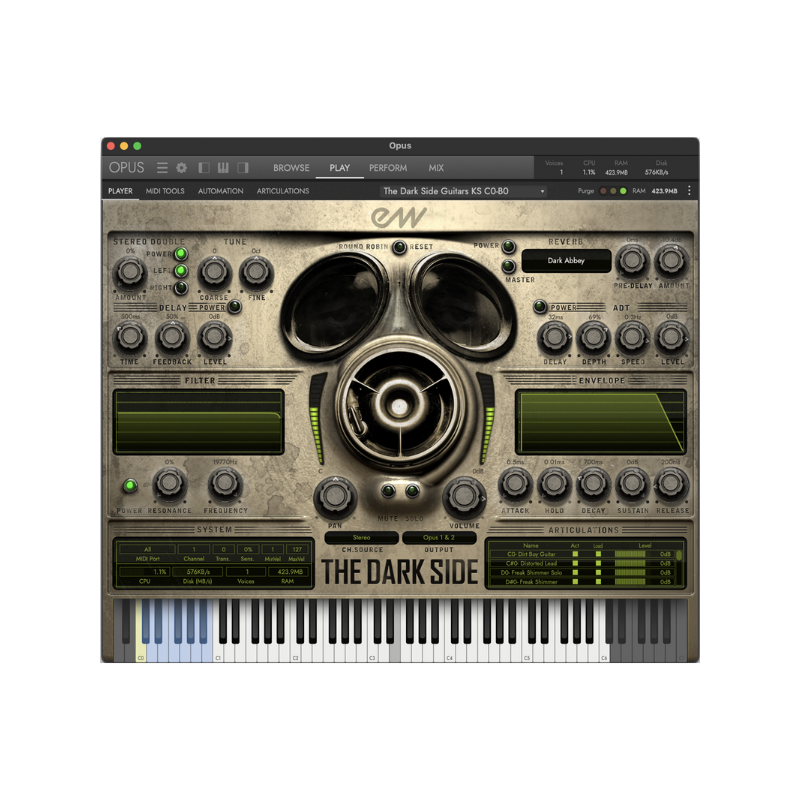Switch to the Browse tab

[291, 168]
